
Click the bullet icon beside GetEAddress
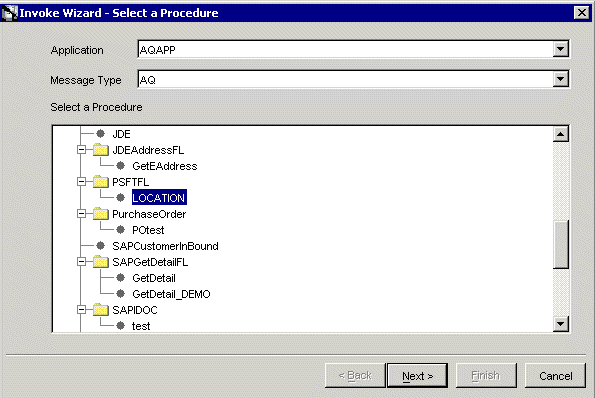(121, 165)
